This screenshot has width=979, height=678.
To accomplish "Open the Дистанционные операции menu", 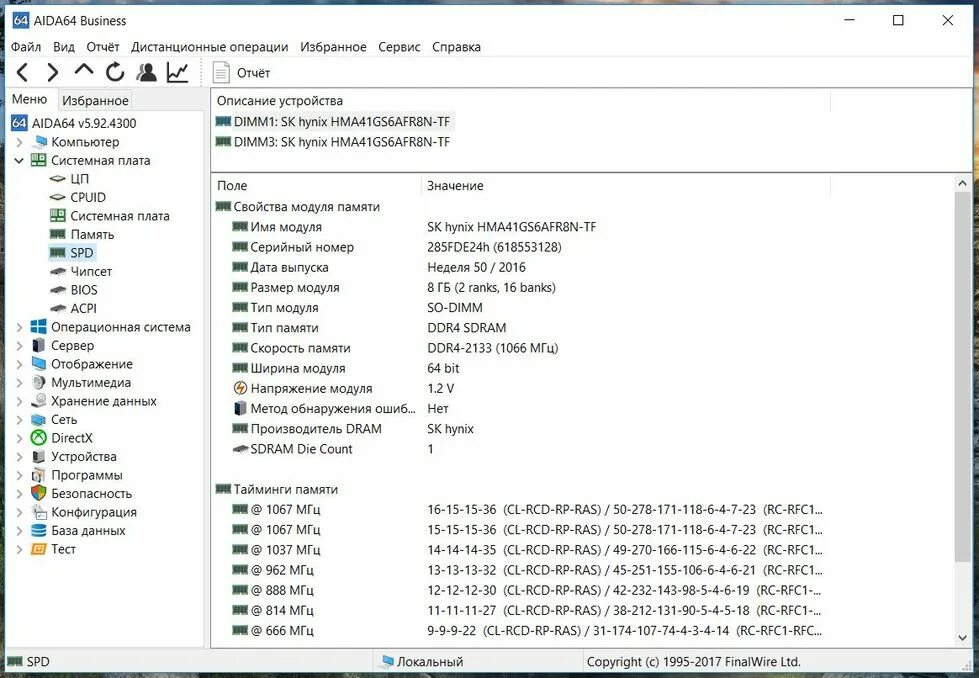I will coord(210,47).
